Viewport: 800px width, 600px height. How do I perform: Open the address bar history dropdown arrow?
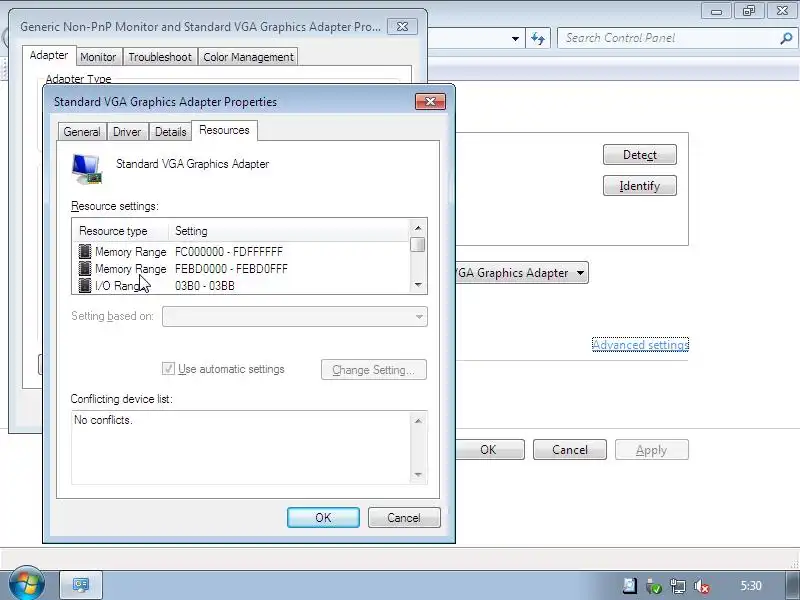pyautogui.click(x=515, y=39)
